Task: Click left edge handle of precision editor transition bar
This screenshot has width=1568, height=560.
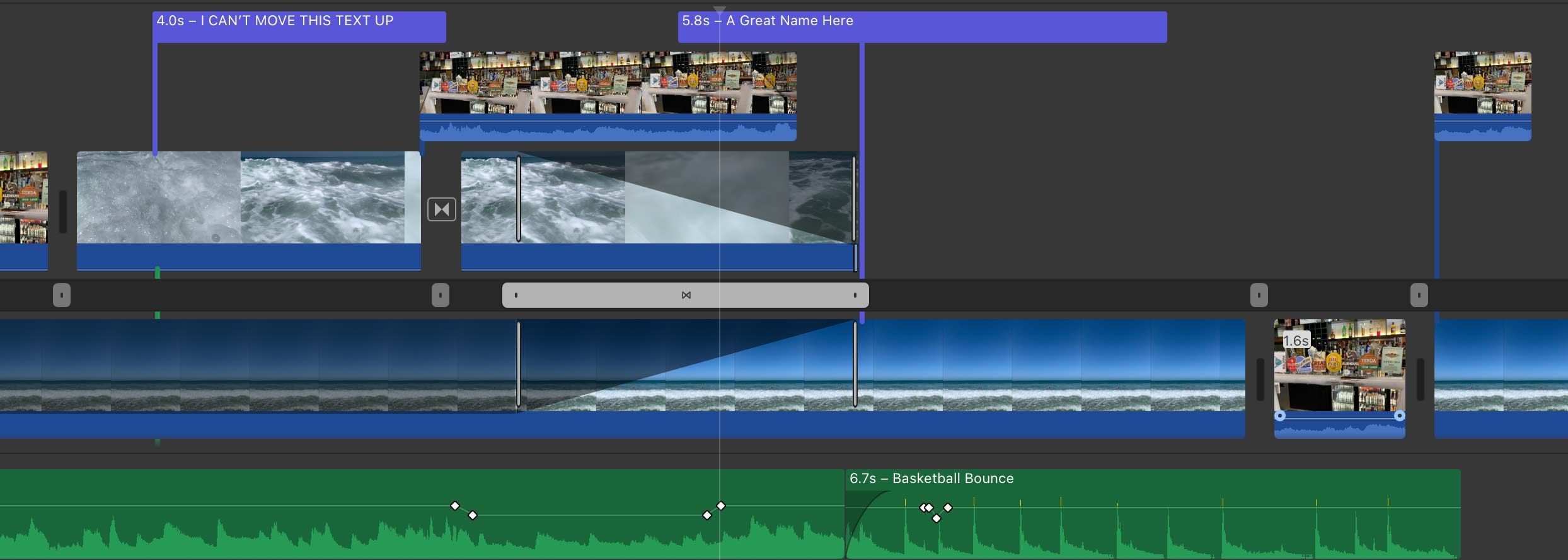Action: click(x=516, y=295)
